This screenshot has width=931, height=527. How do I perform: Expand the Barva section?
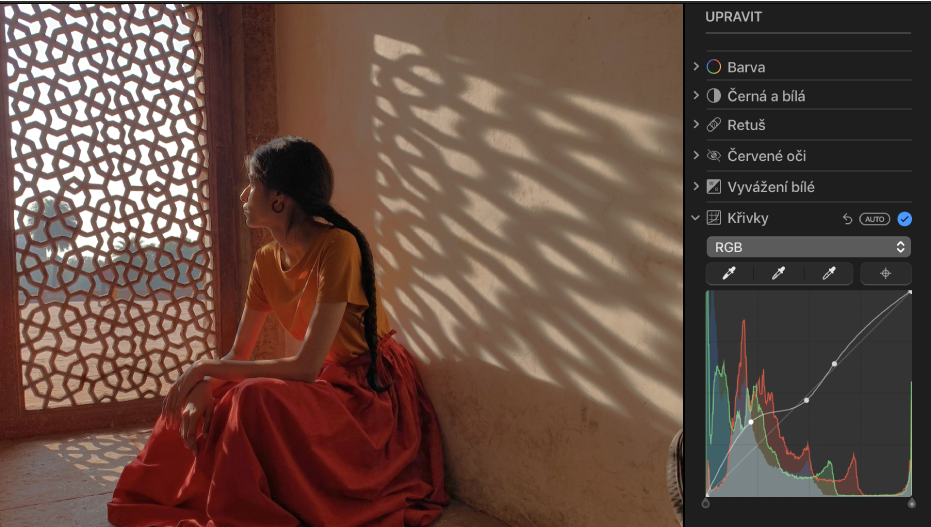(x=696, y=66)
